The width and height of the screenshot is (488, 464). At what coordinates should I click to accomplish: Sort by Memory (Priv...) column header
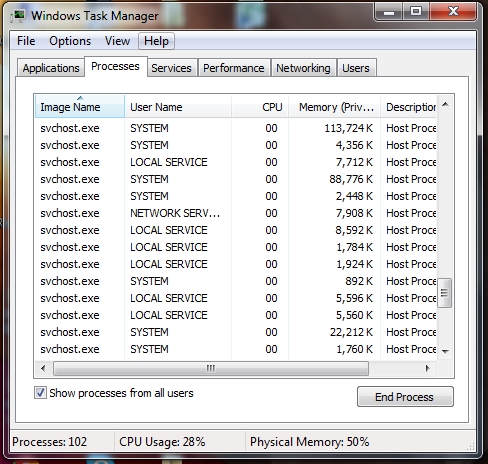(334, 107)
